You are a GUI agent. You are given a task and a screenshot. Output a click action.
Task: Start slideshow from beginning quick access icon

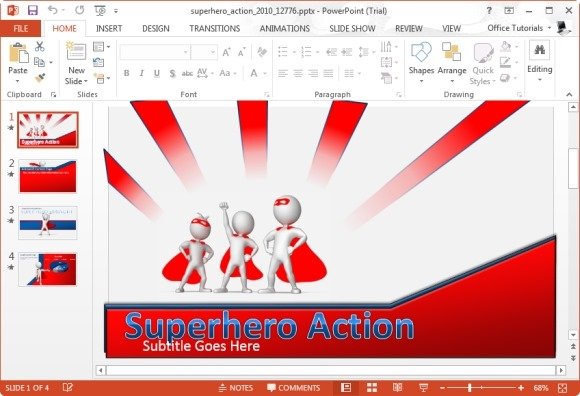point(100,11)
